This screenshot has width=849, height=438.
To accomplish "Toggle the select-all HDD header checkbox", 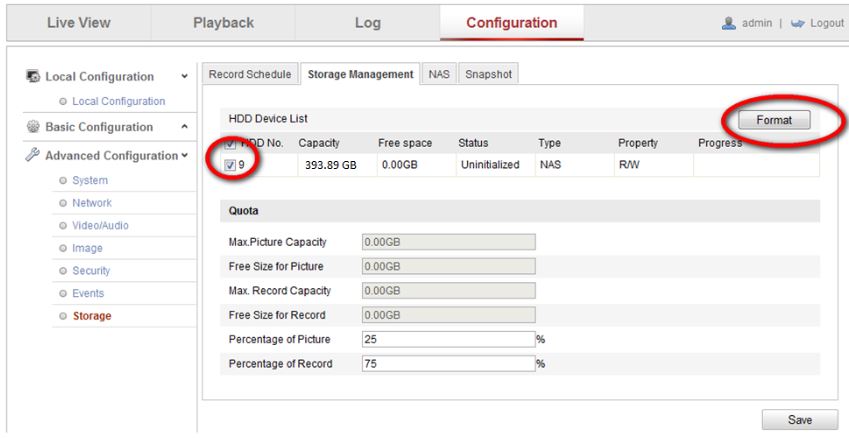I will tap(230, 144).
